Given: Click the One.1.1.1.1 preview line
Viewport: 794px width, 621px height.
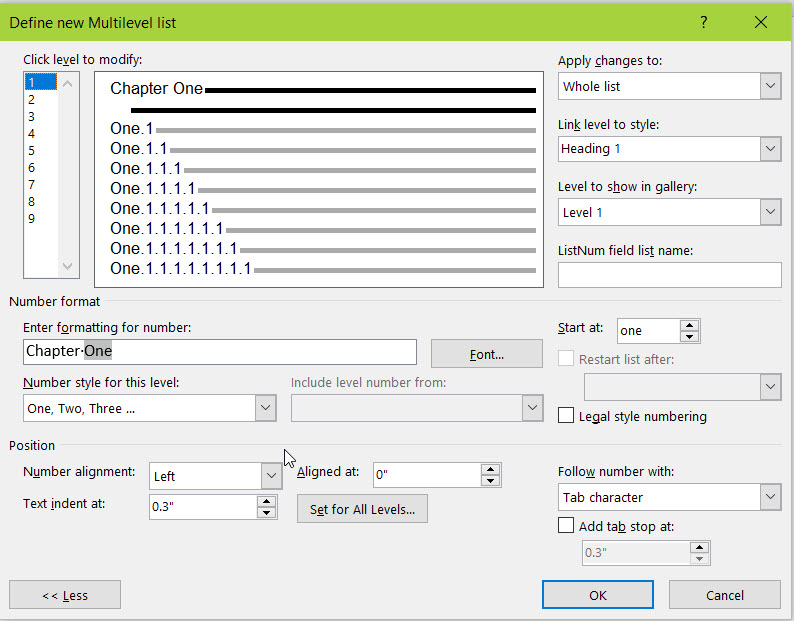Looking at the screenshot, I should coord(323,189).
